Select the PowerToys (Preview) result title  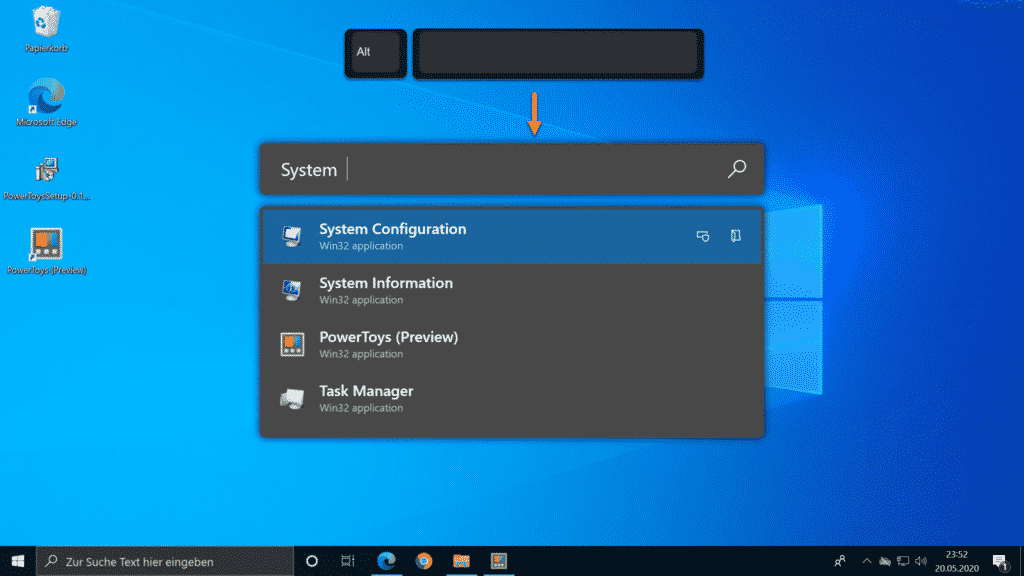pos(389,337)
